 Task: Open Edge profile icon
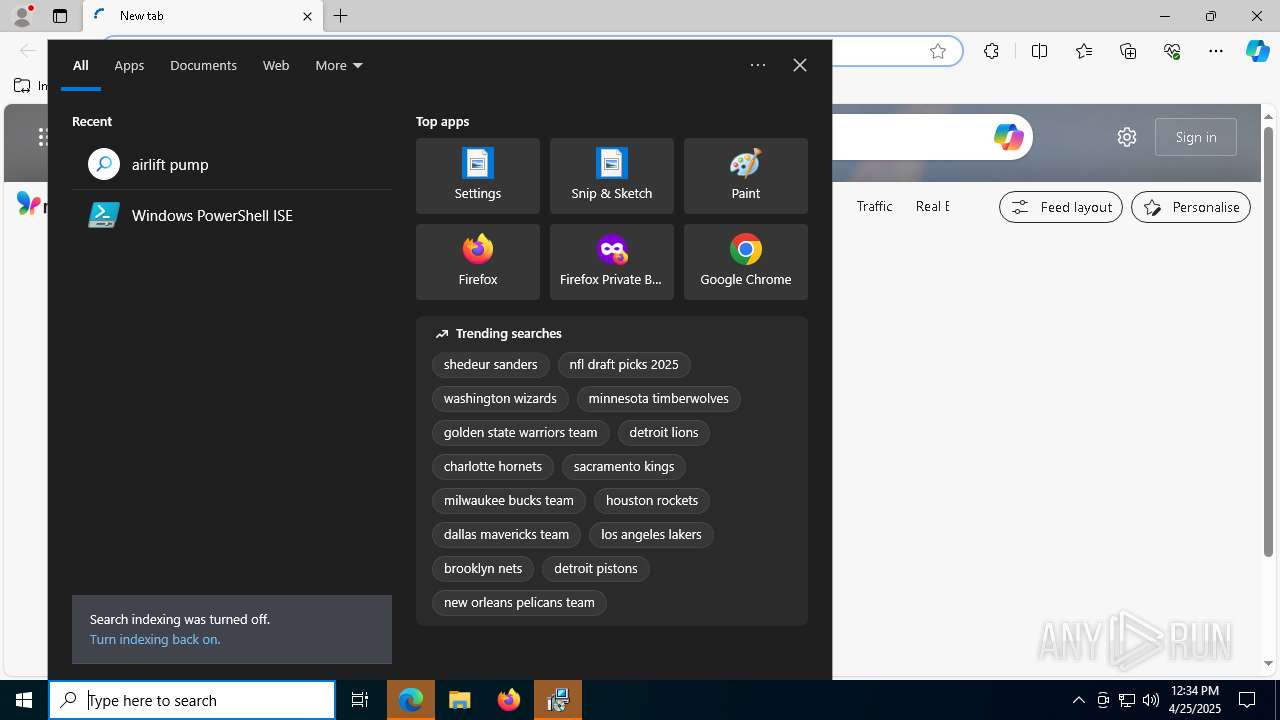(21, 16)
